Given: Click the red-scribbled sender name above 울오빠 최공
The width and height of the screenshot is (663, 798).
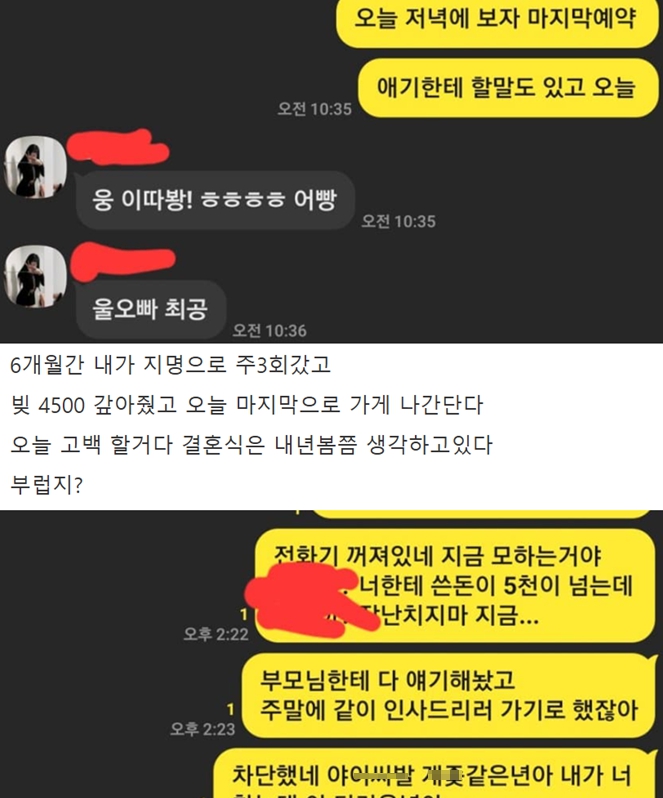Looking at the screenshot, I should [x=122, y=261].
